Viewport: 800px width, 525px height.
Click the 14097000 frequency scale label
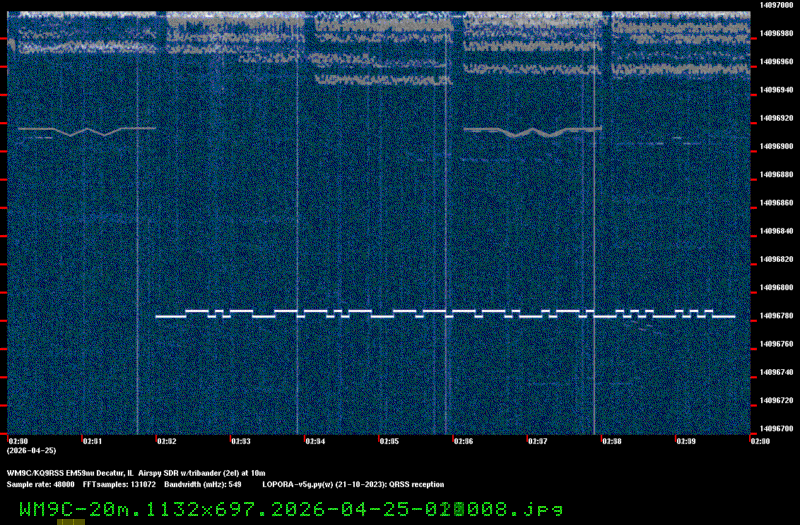[x=777, y=5]
